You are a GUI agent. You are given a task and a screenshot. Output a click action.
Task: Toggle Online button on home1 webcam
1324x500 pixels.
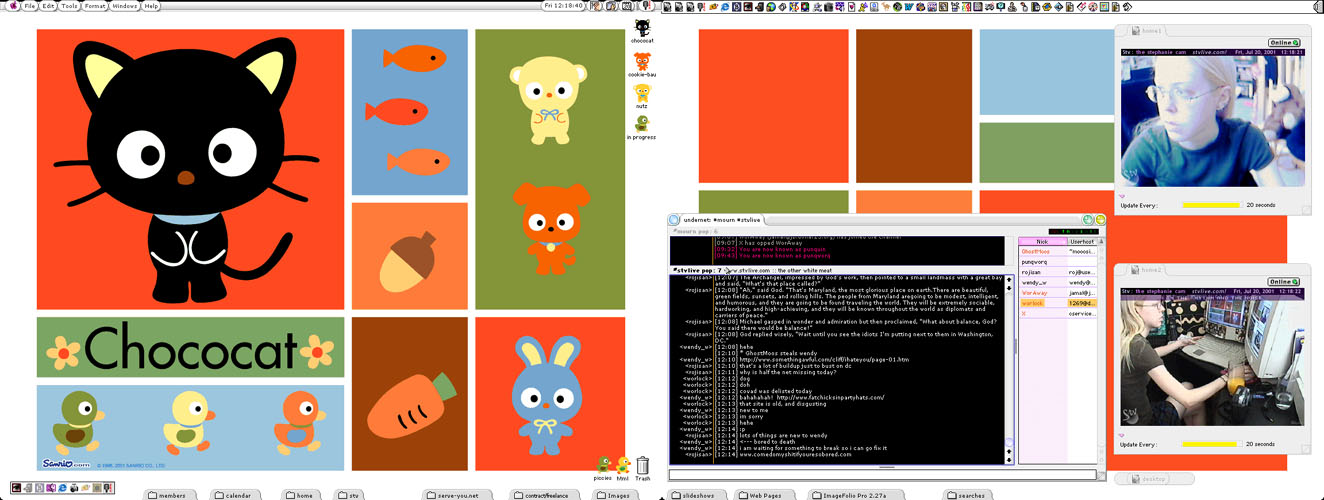pos(1284,43)
